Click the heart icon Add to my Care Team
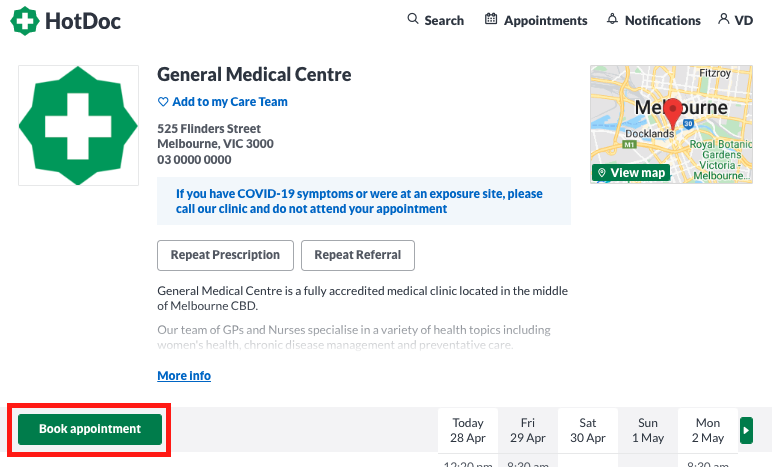The height and width of the screenshot is (467, 772). coord(164,102)
